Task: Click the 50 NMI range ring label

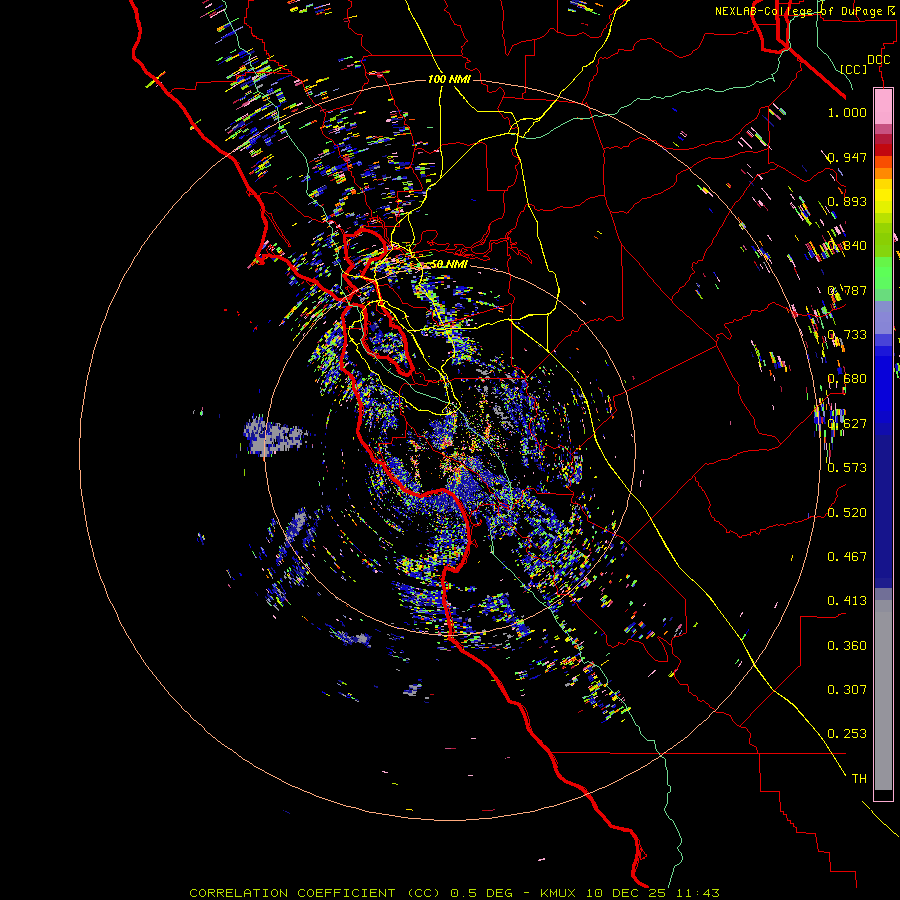Action: coord(449,264)
